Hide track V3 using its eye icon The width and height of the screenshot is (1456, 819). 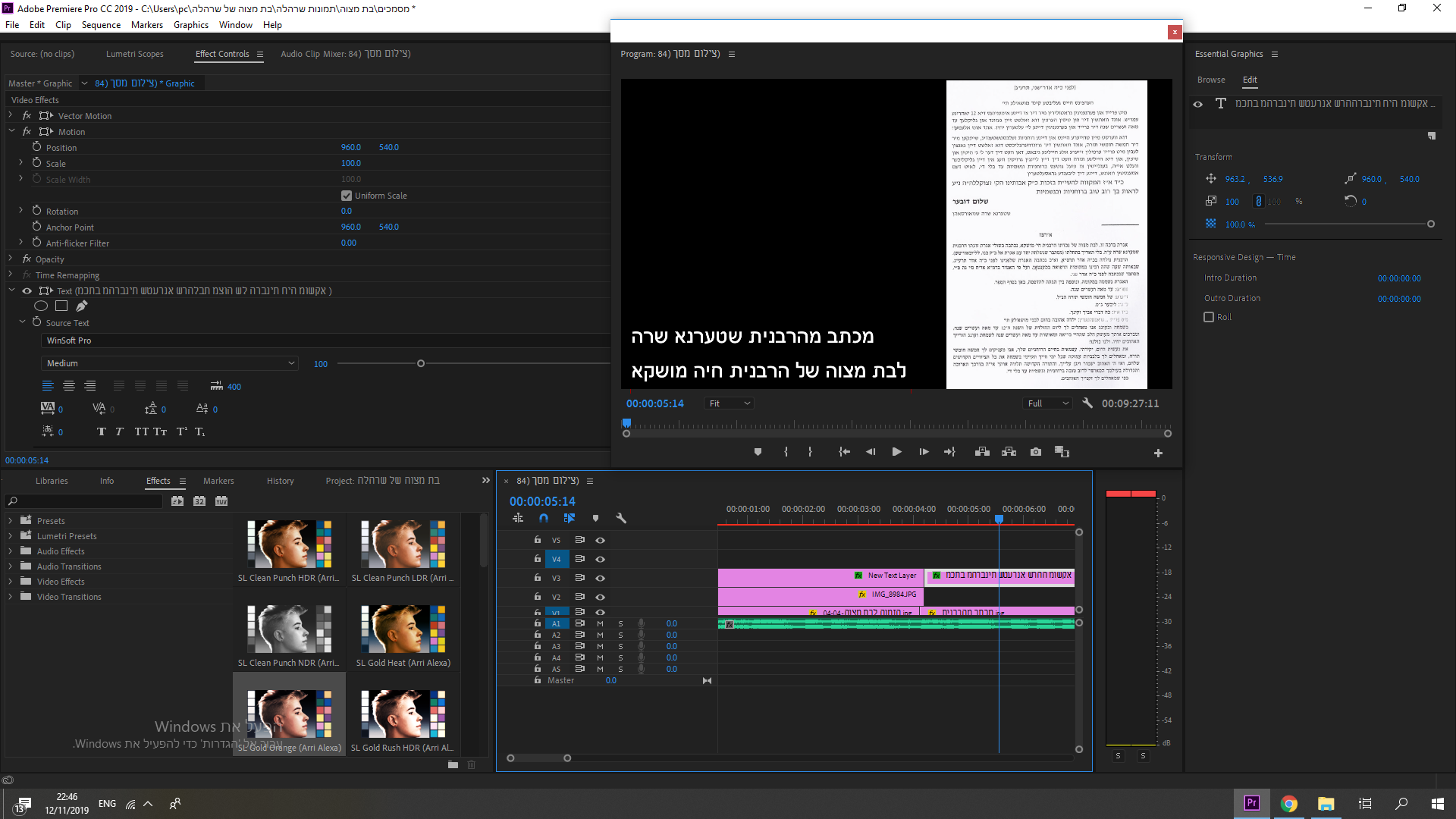click(600, 578)
